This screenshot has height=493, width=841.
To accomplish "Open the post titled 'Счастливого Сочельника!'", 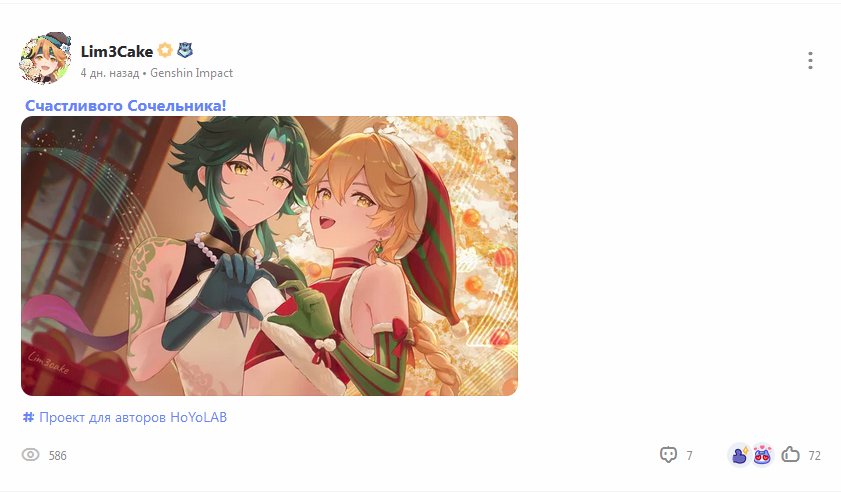I will click(126, 106).
